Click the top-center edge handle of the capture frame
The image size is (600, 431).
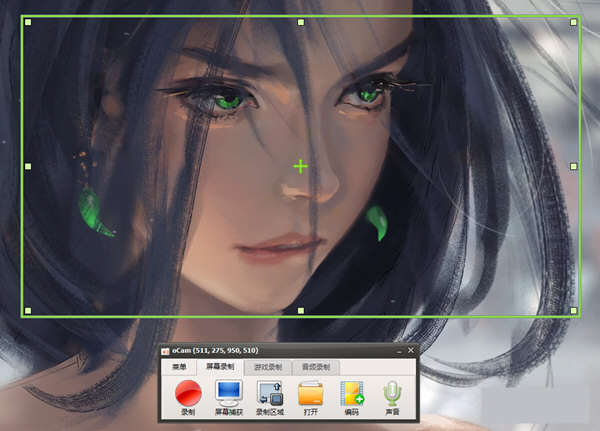click(x=300, y=21)
